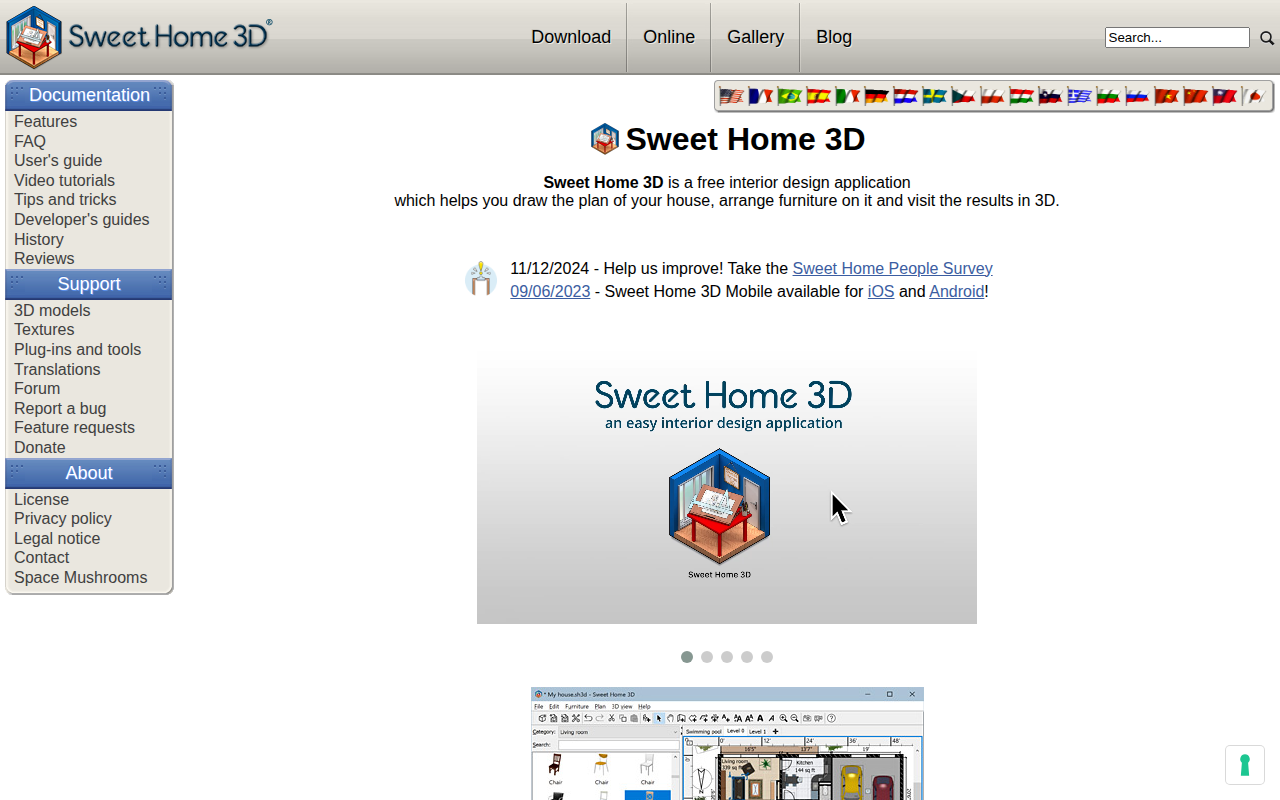The height and width of the screenshot is (800, 1280).
Task: Open the Donate sidebar link
Action: [40, 447]
